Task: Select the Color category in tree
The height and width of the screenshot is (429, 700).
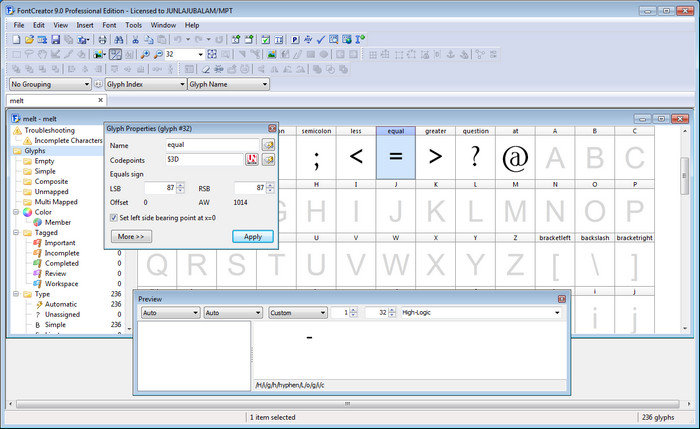Action: (x=42, y=212)
